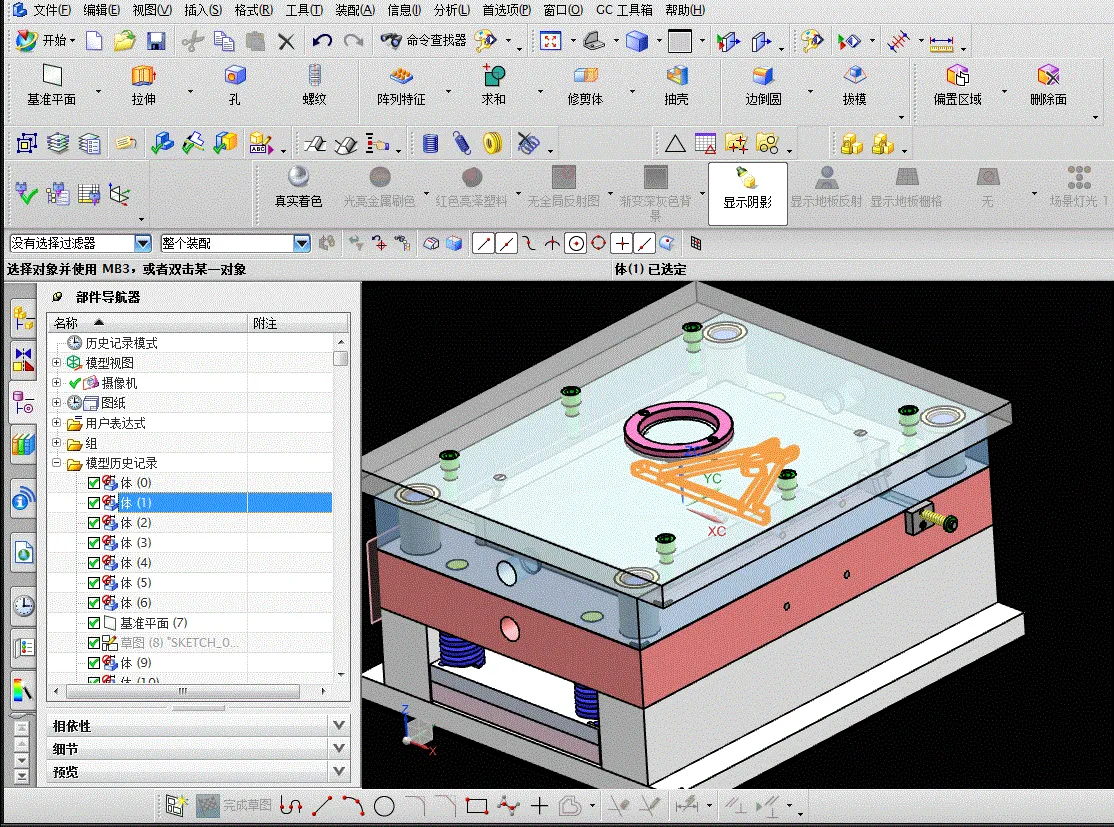
Task: Uncheck the 体 (3) visibility checkbox
Action: tap(92, 542)
